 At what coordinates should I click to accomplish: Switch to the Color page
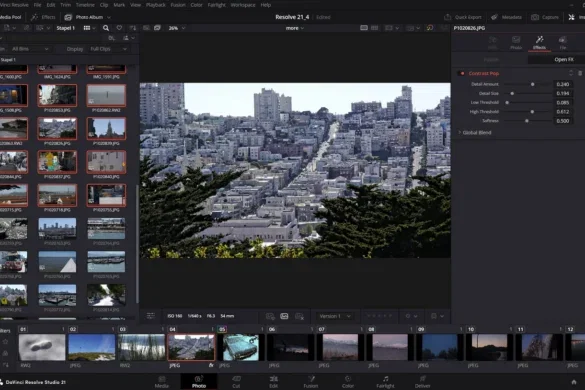pos(348,382)
